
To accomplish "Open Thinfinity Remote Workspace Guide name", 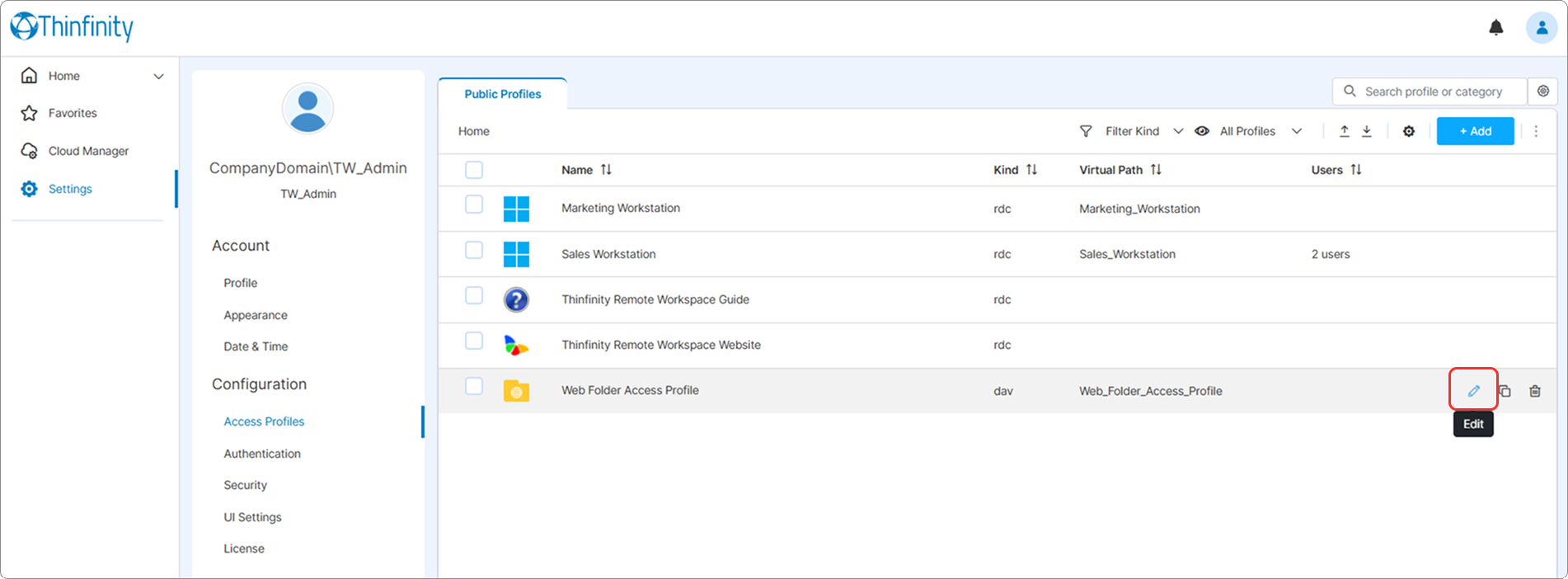I will tap(655, 299).
